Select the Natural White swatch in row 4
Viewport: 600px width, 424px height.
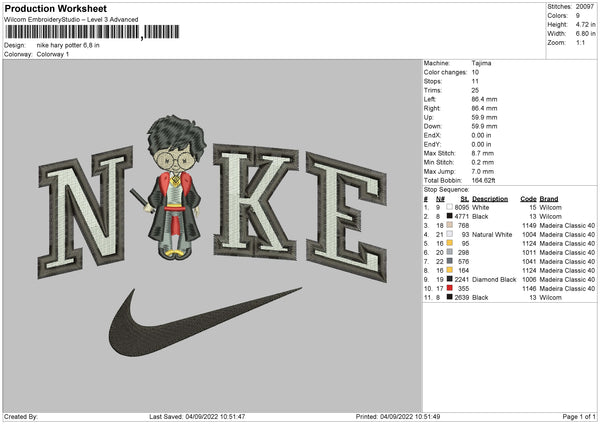tap(450, 234)
